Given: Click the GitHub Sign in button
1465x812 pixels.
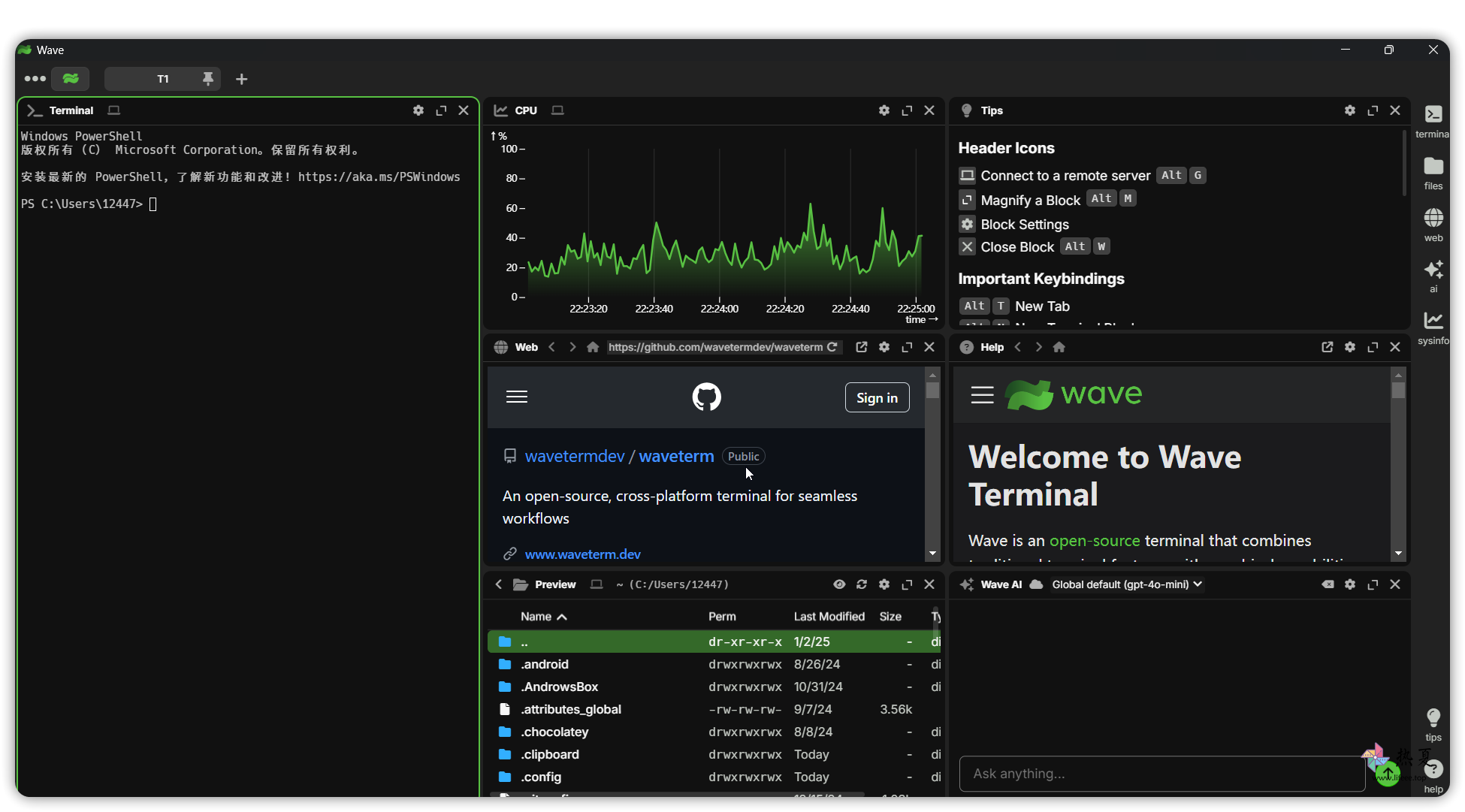Looking at the screenshot, I should coord(877,398).
